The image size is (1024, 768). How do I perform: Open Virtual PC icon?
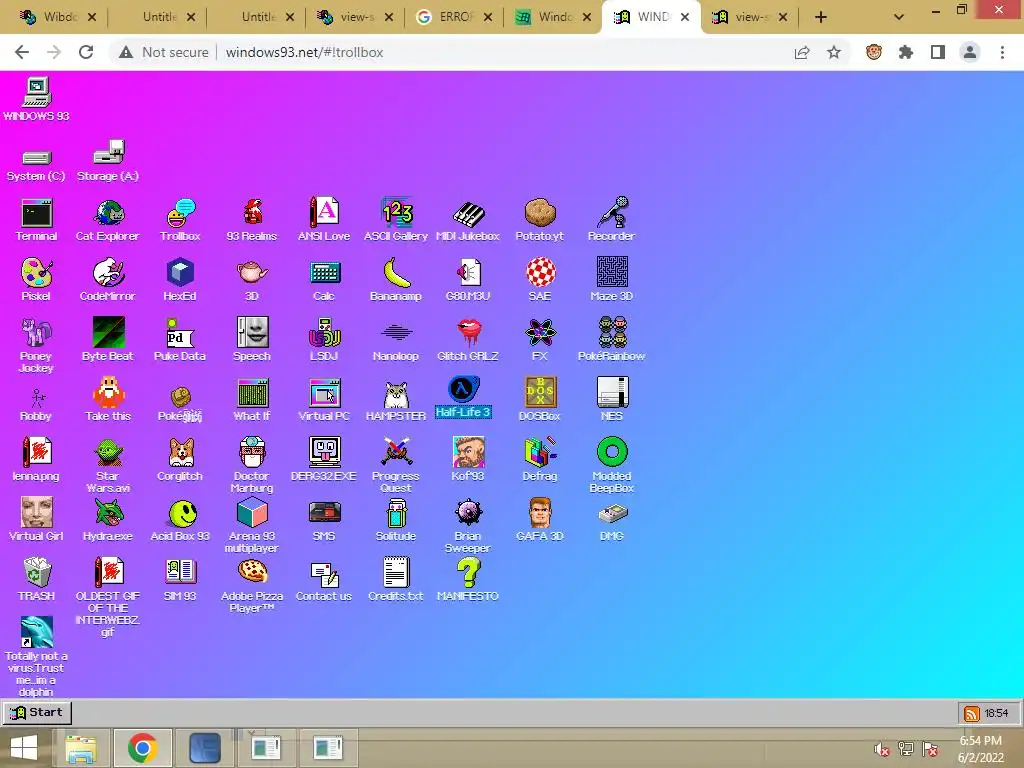[x=324, y=399]
